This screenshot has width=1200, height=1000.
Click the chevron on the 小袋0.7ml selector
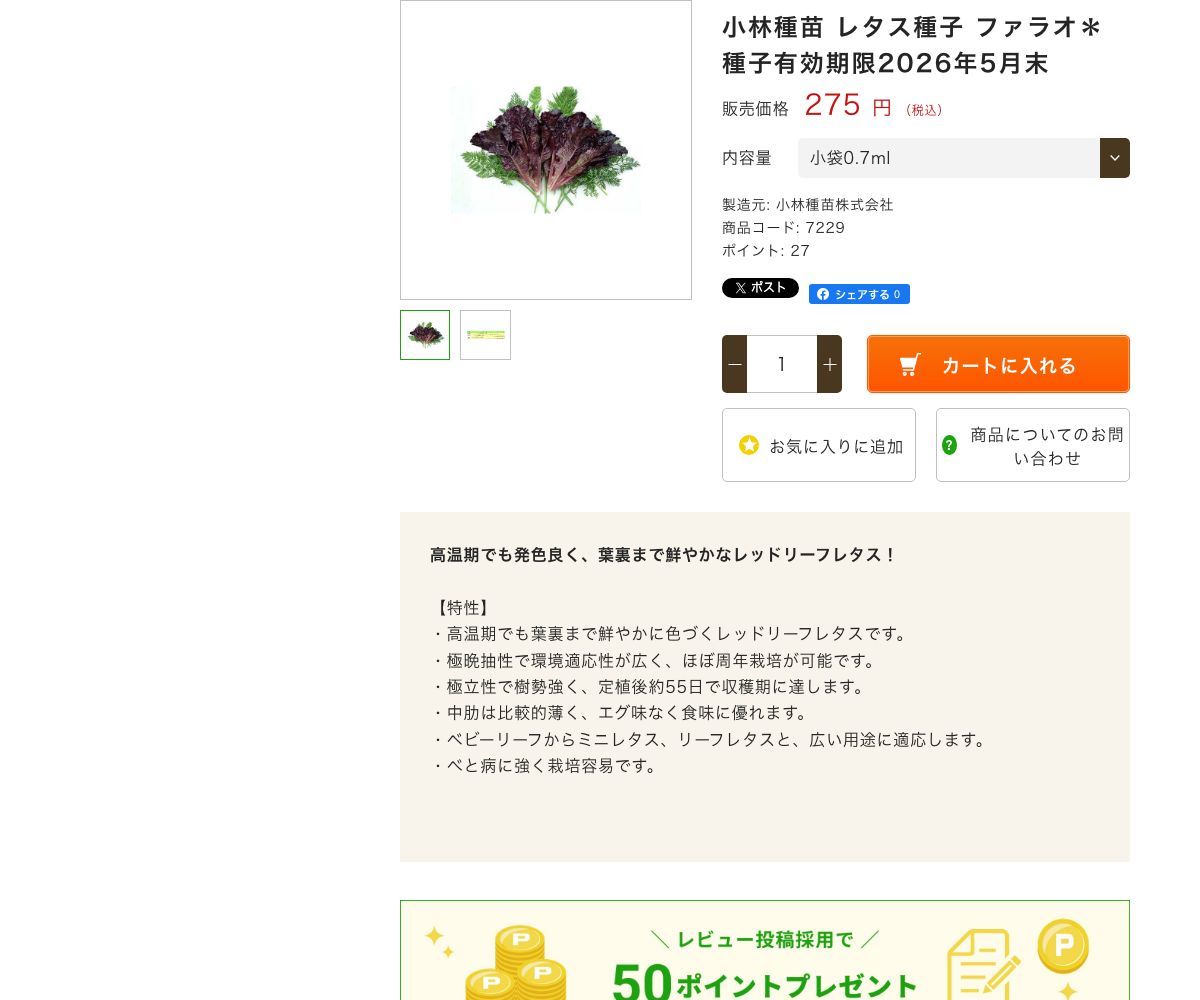[1114, 158]
